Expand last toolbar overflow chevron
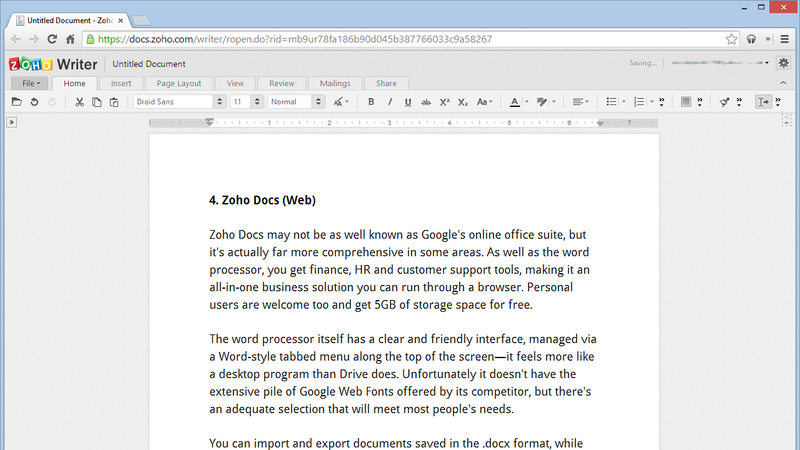This screenshot has width=800, height=450. click(778, 102)
